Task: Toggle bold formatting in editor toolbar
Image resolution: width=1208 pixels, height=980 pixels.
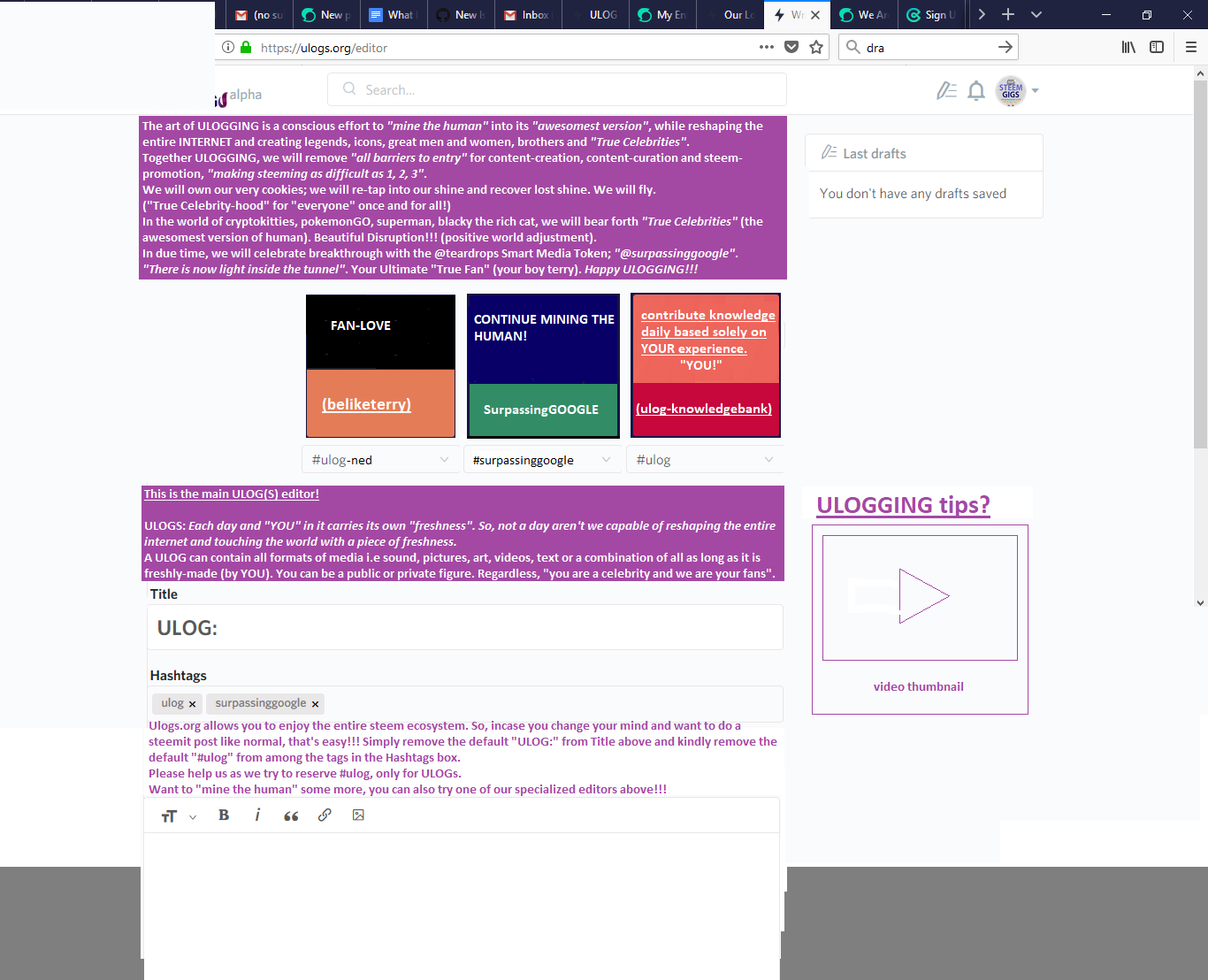Action: point(224,815)
